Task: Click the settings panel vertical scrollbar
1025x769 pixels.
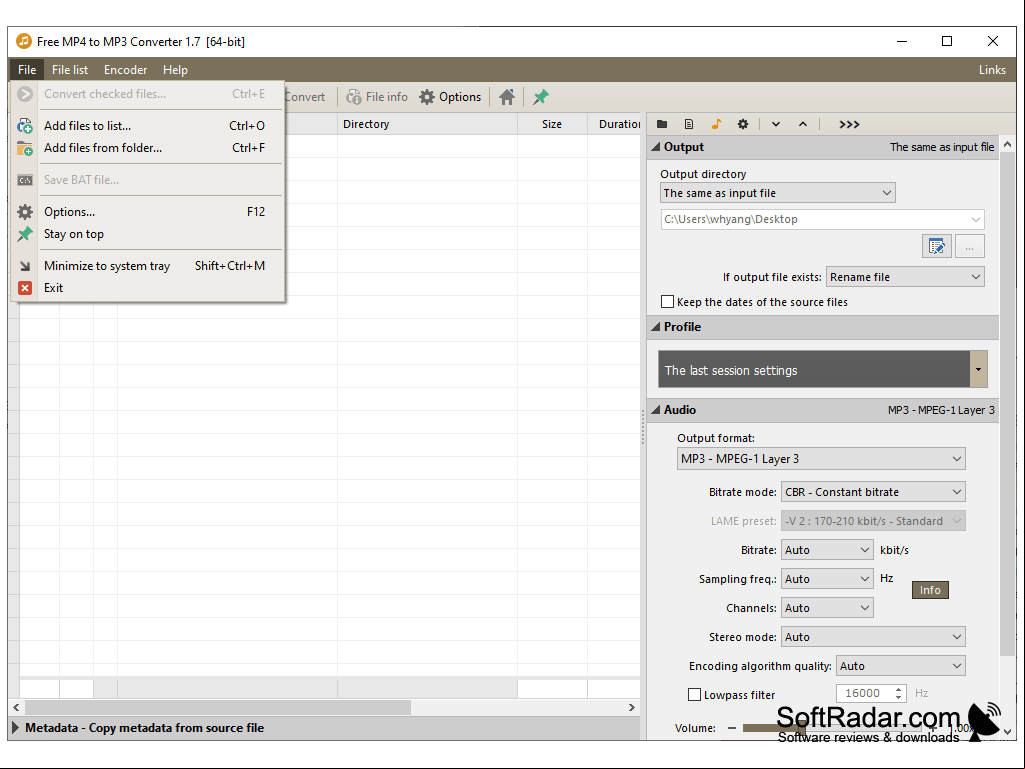Action: [x=1007, y=405]
